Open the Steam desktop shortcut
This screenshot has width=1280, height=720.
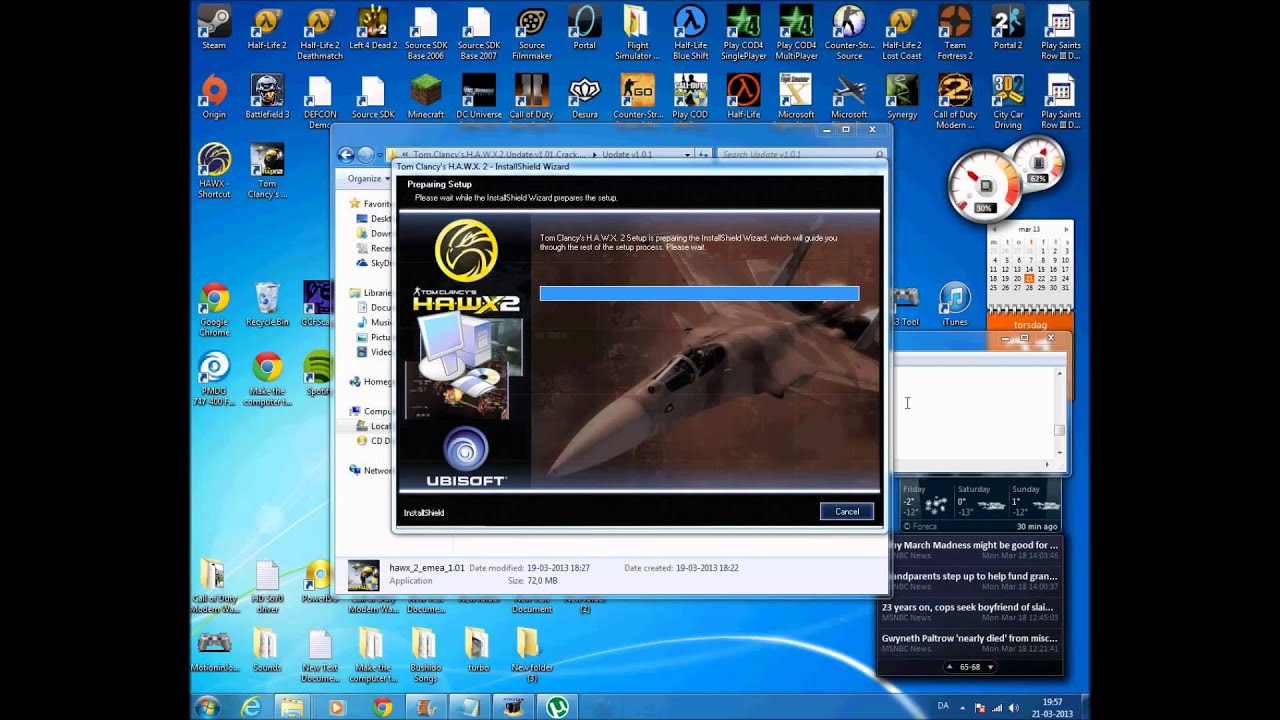click(214, 28)
